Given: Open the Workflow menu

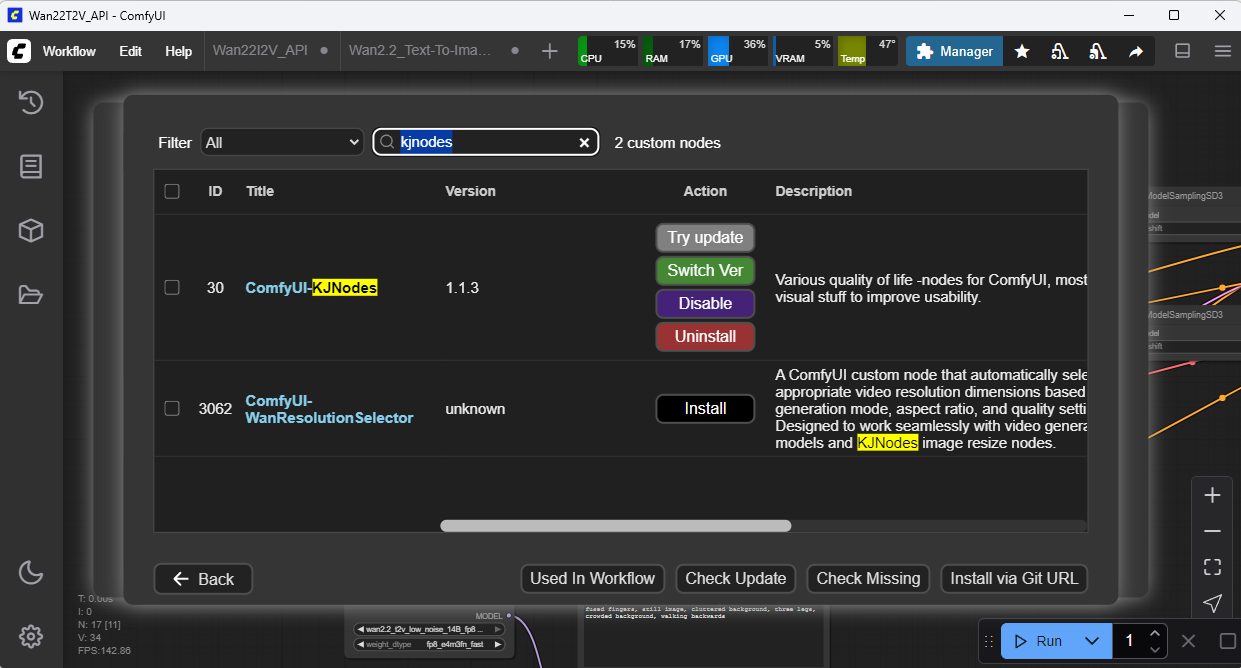Looking at the screenshot, I should click(69, 51).
